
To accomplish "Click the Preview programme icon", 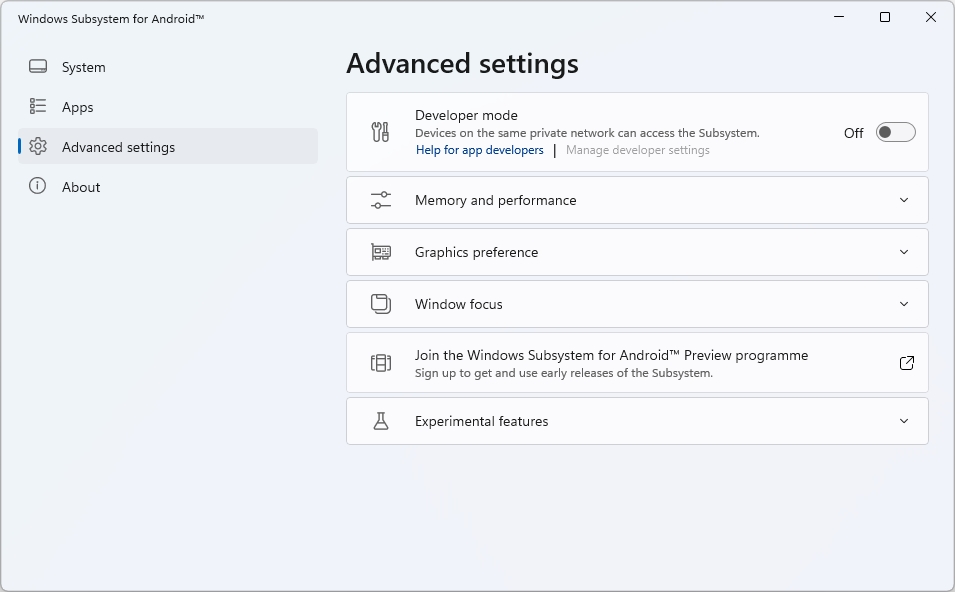I will 381,363.
